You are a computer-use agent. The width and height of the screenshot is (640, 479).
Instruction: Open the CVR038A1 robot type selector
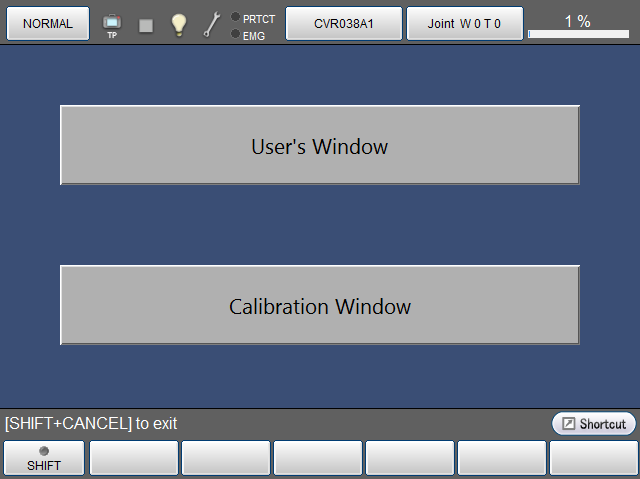click(x=344, y=24)
